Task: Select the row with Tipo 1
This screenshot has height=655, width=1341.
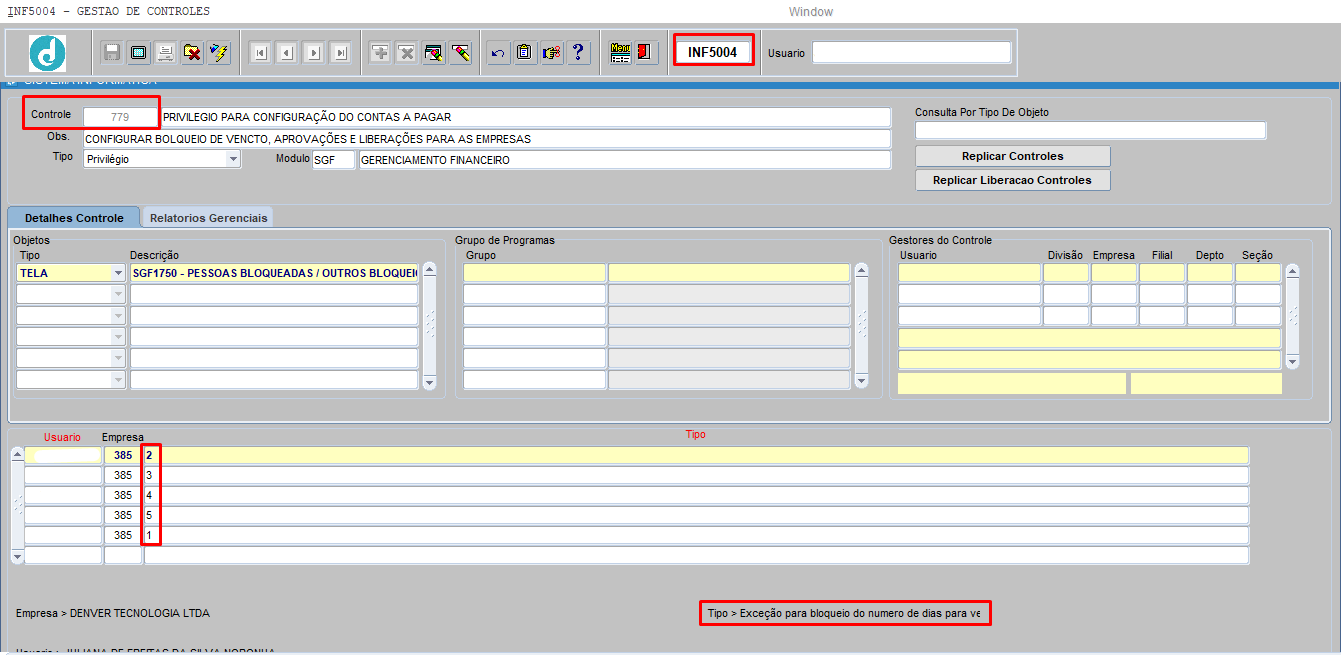Action: point(697,535)
